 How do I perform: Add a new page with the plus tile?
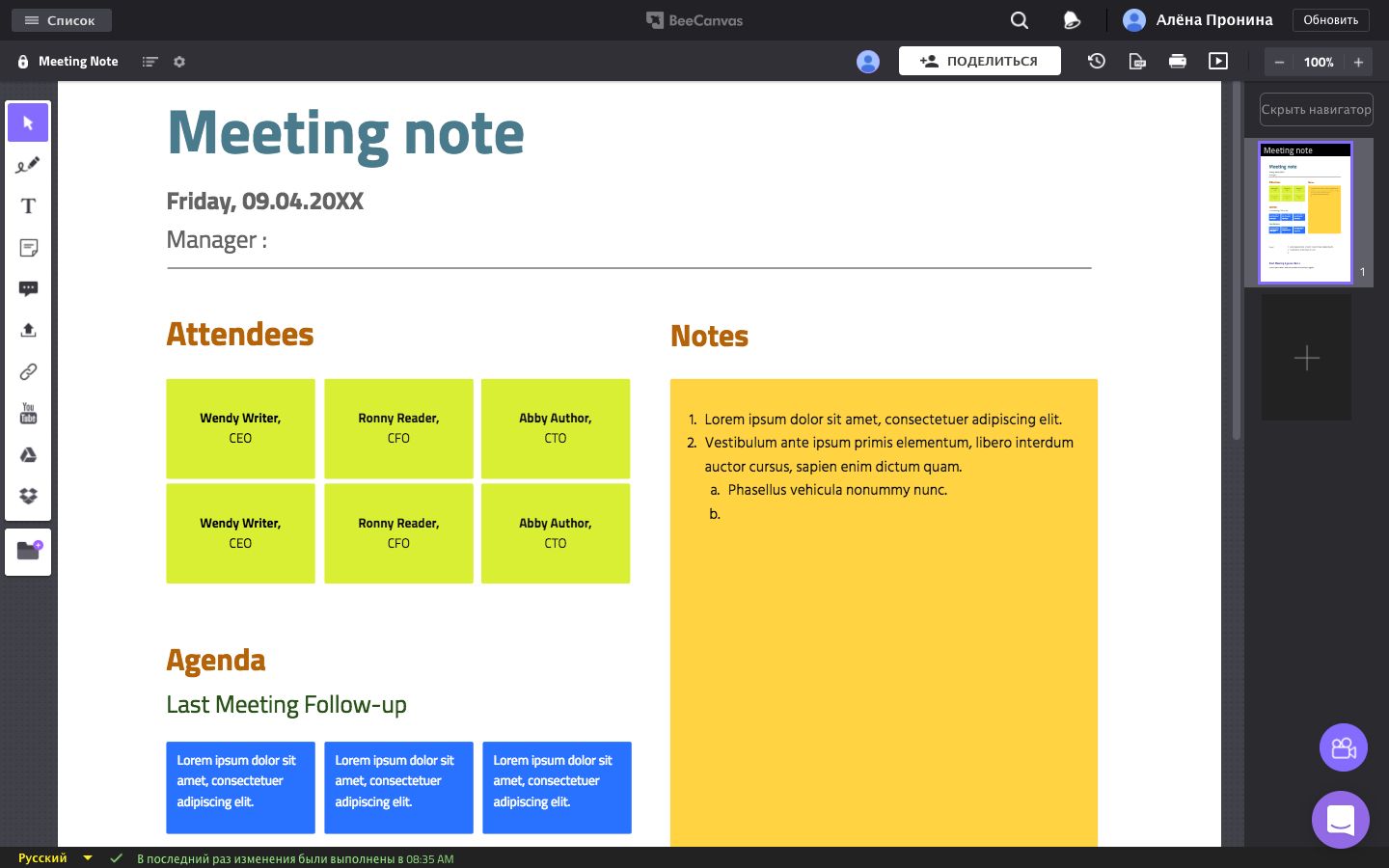[1306, 357]
